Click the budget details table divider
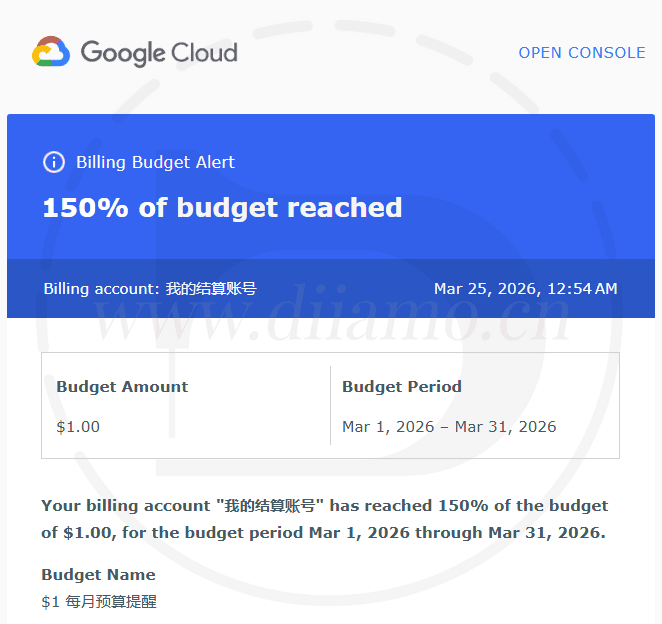 (x=330, y=405)
